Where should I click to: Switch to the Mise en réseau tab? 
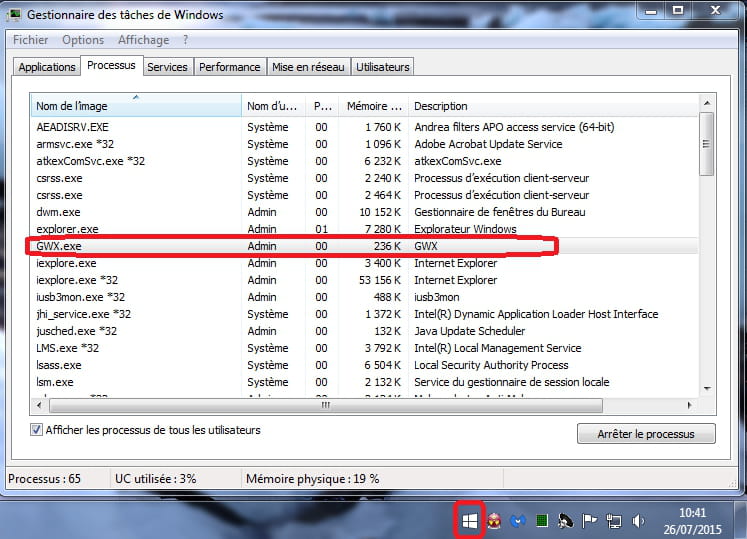(308, 67)
